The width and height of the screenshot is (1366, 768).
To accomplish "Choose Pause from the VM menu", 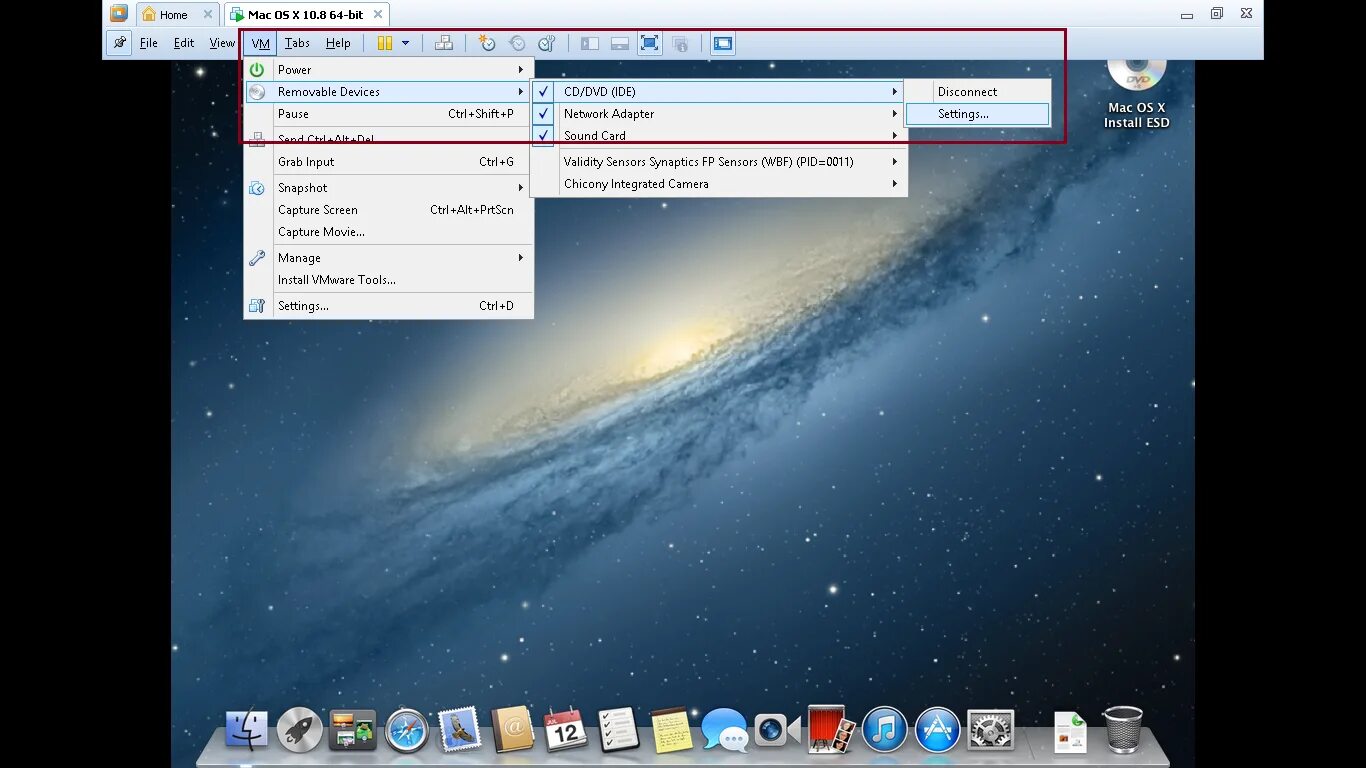I will pos(389,114).
